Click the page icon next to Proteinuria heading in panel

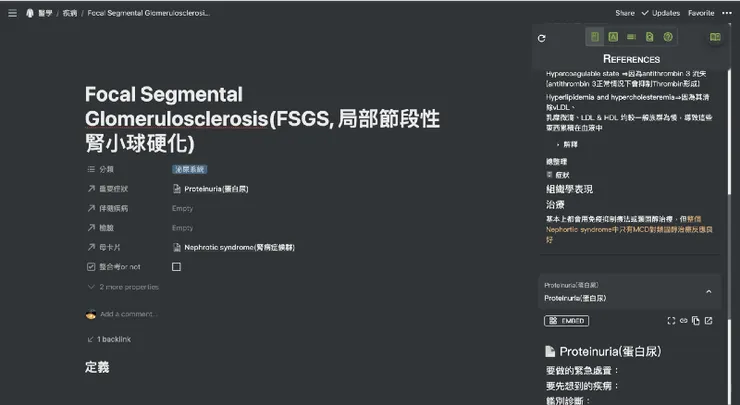(550, 352)
